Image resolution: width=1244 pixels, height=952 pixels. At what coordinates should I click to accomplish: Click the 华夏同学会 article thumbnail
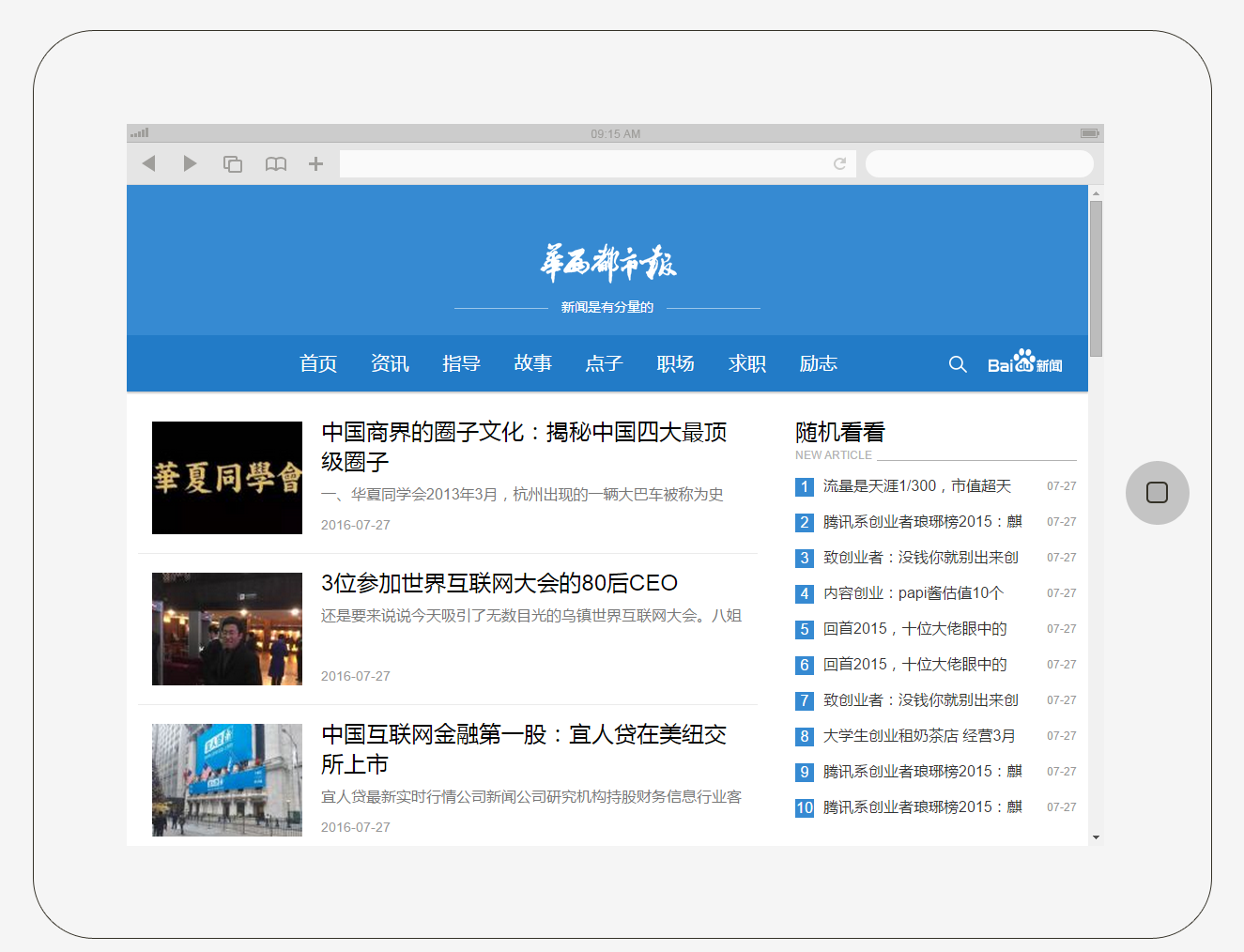(226, 478)
